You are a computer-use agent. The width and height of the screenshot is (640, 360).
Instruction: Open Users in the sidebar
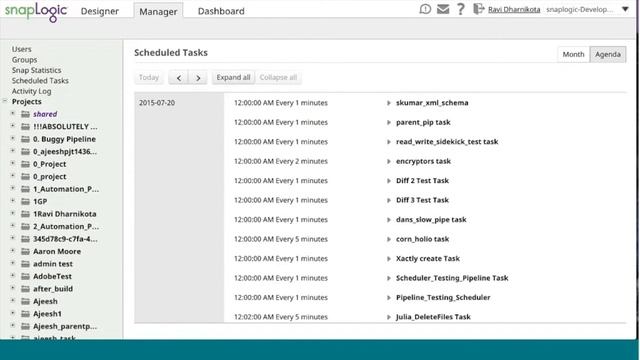click(x=22, y=49)
